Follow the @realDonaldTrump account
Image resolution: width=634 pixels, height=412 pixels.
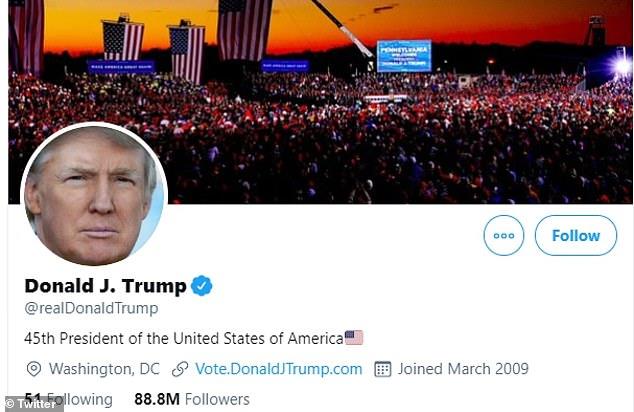click(576, 235)
